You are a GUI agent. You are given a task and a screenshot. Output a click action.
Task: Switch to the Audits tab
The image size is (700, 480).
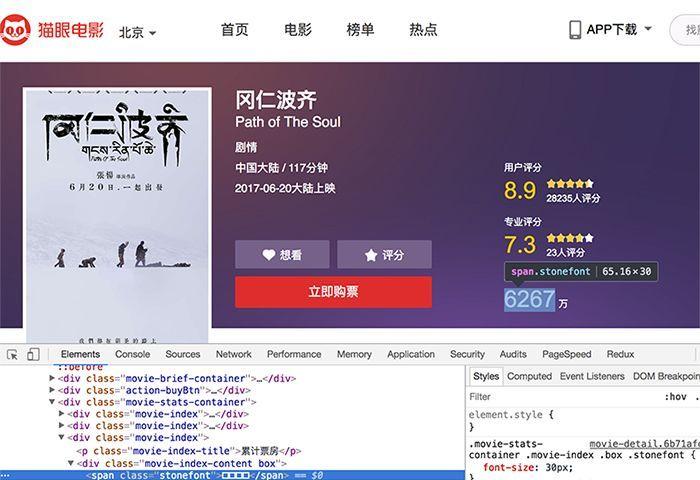pyautogui.click(x=513, y=354)
